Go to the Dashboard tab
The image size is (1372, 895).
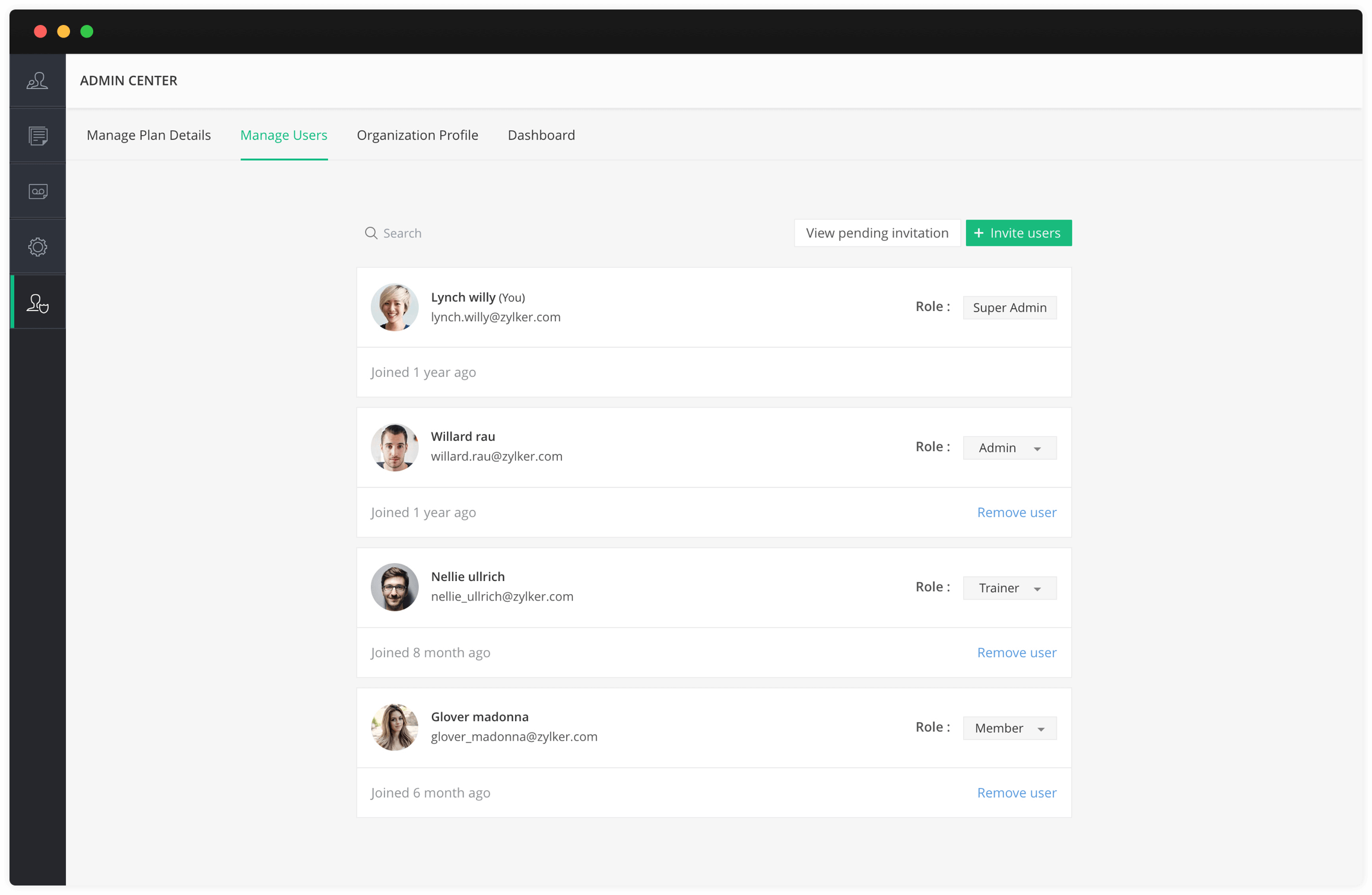(541, 135)
